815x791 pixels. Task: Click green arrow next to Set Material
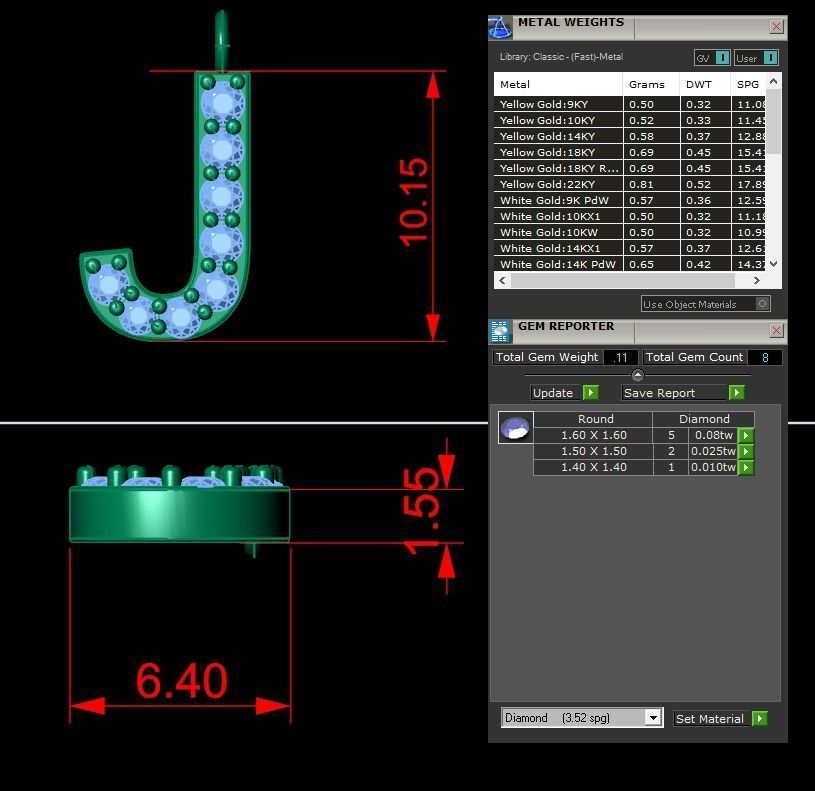coord(759,719)
